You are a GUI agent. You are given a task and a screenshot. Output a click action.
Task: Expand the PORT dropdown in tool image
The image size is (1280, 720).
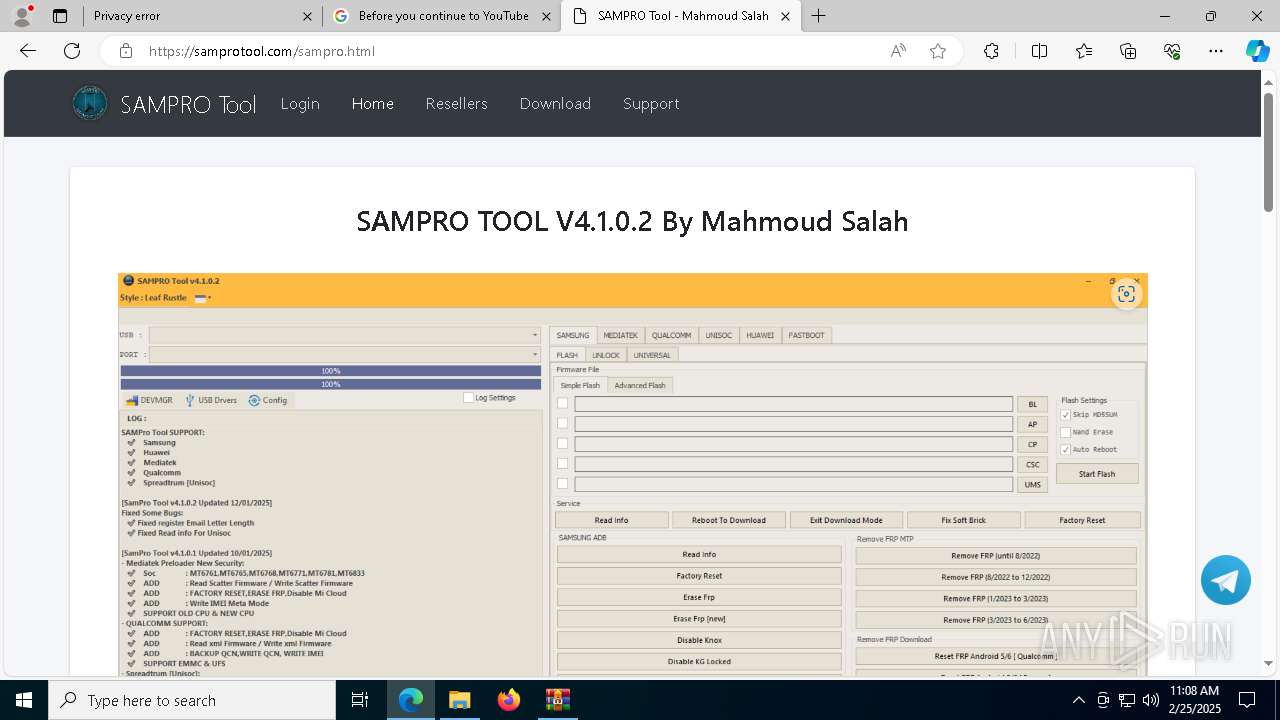tap(535, 354)
